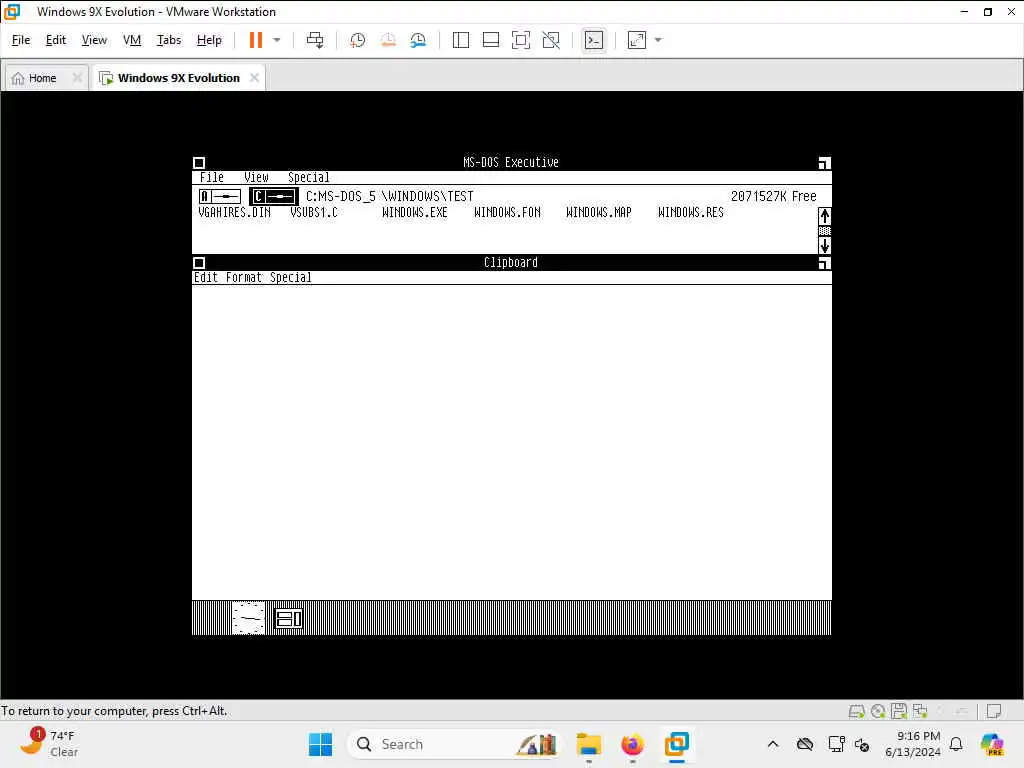Open the MS-DOS Executive View menu

click(256, 178)
